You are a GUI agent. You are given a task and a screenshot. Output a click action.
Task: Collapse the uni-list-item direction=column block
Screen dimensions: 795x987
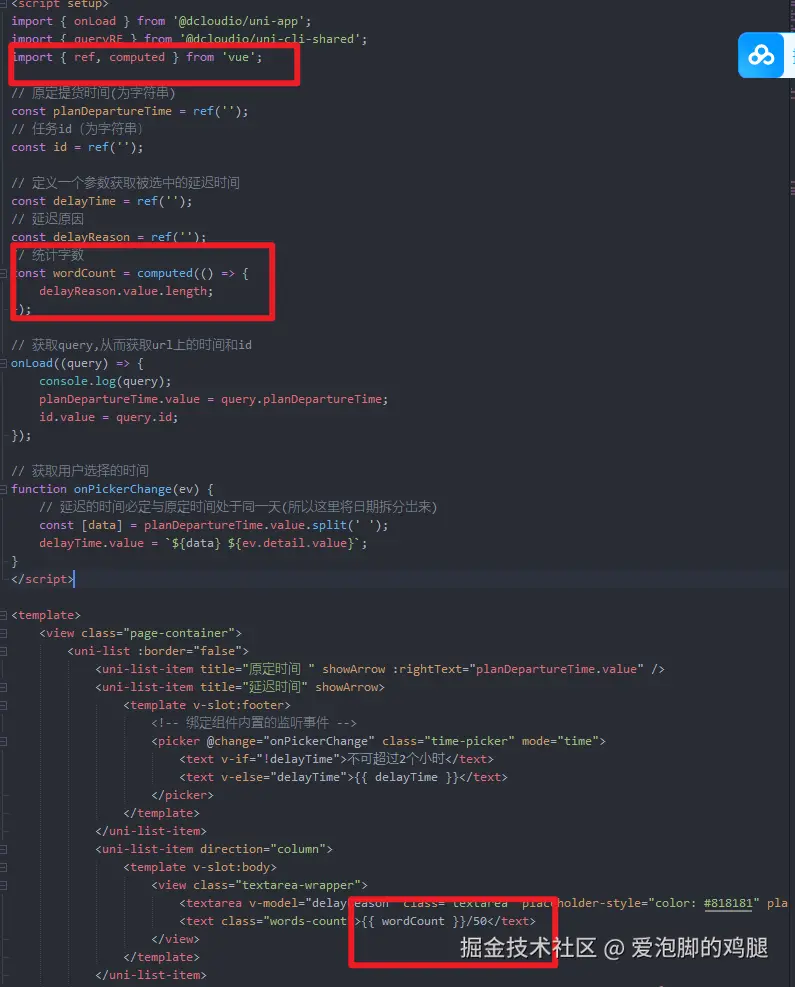tap(4, 849)
